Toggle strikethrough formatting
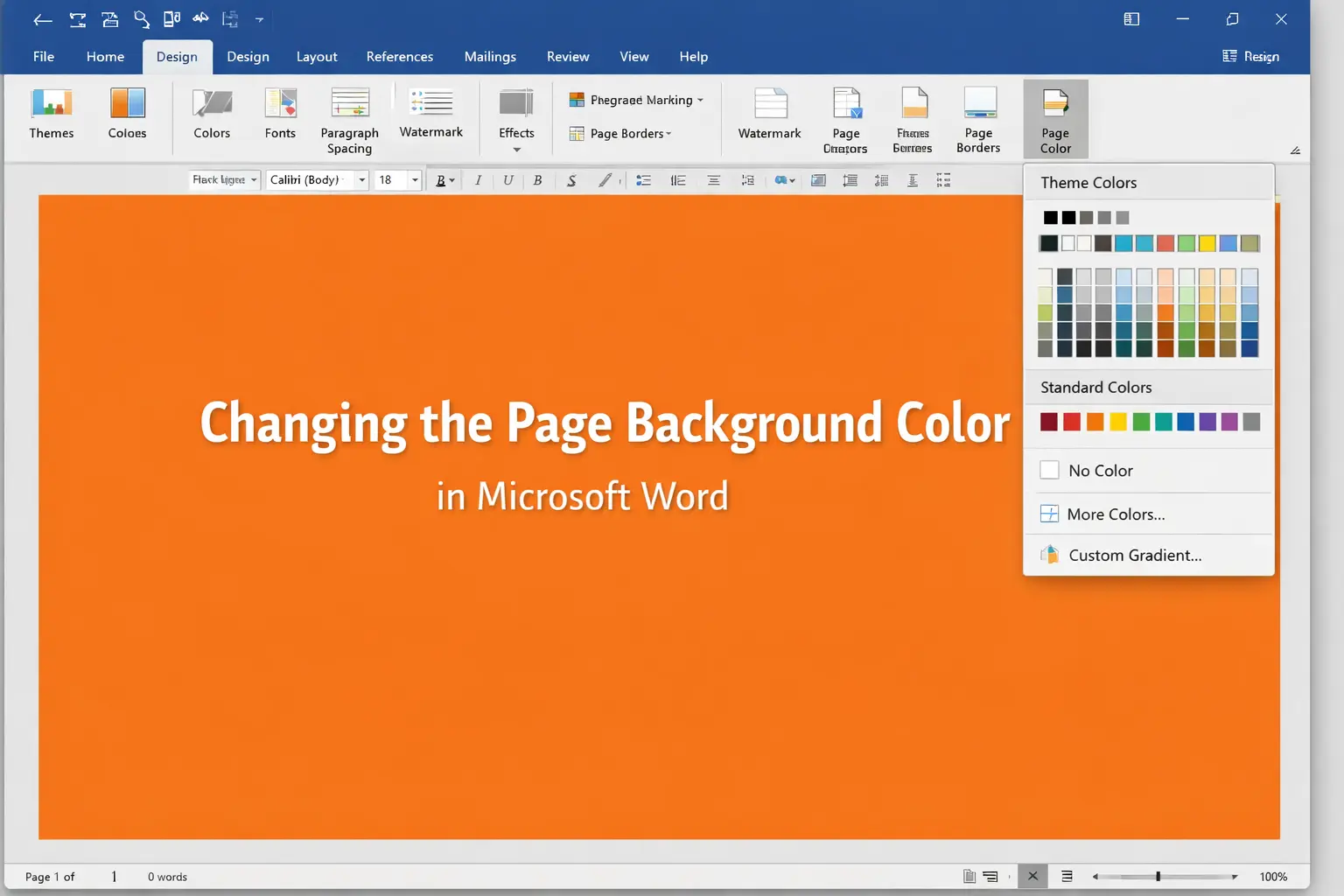This screenshot has width=1344, height=896. [x=571, y=180]
